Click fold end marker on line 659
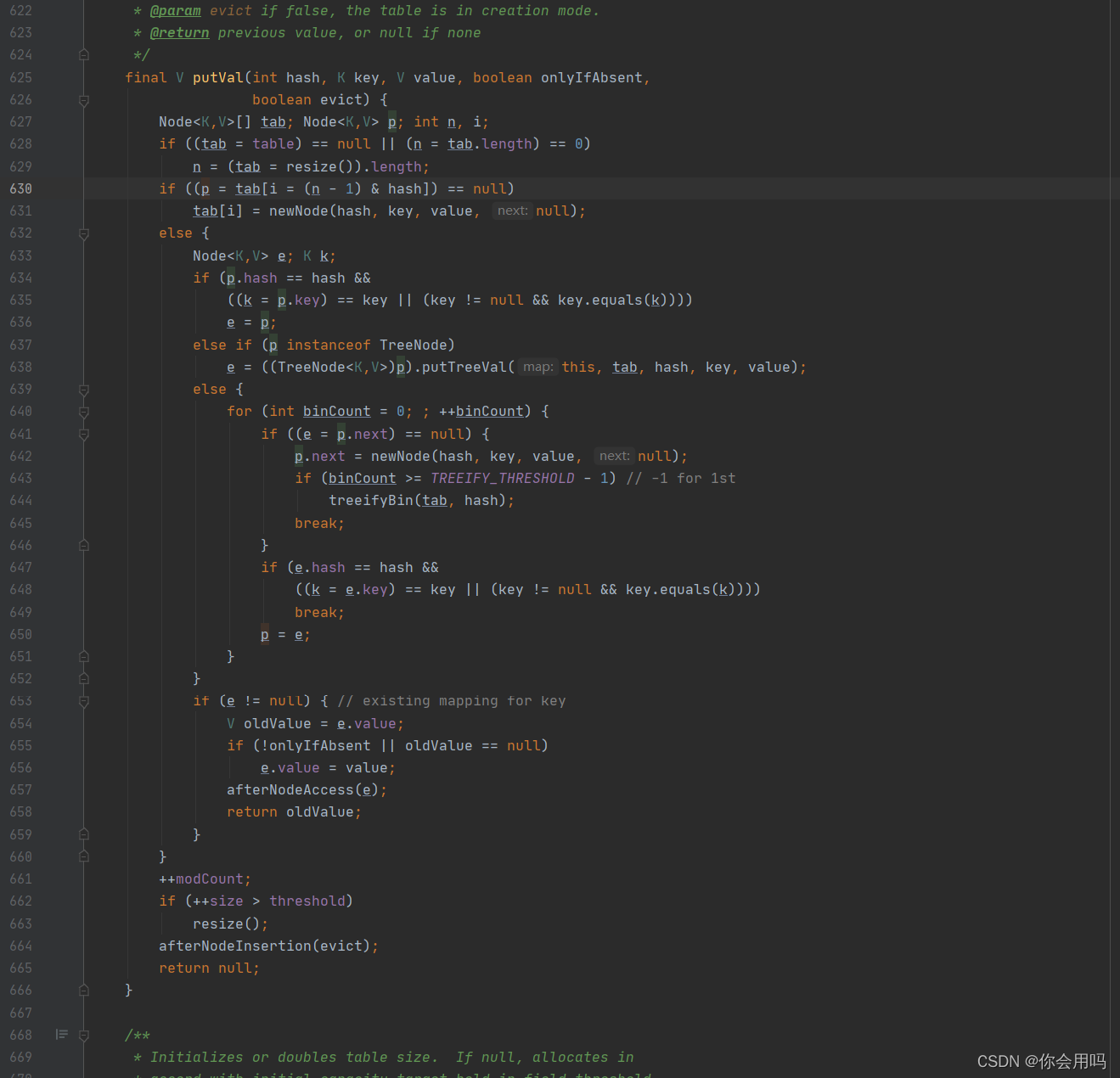 [x=84, y=834]
